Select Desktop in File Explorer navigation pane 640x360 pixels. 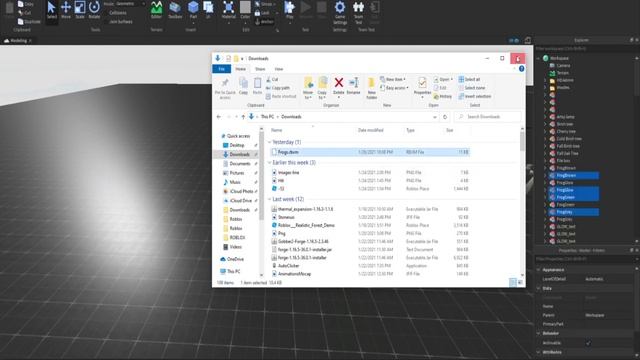(237, 145)
